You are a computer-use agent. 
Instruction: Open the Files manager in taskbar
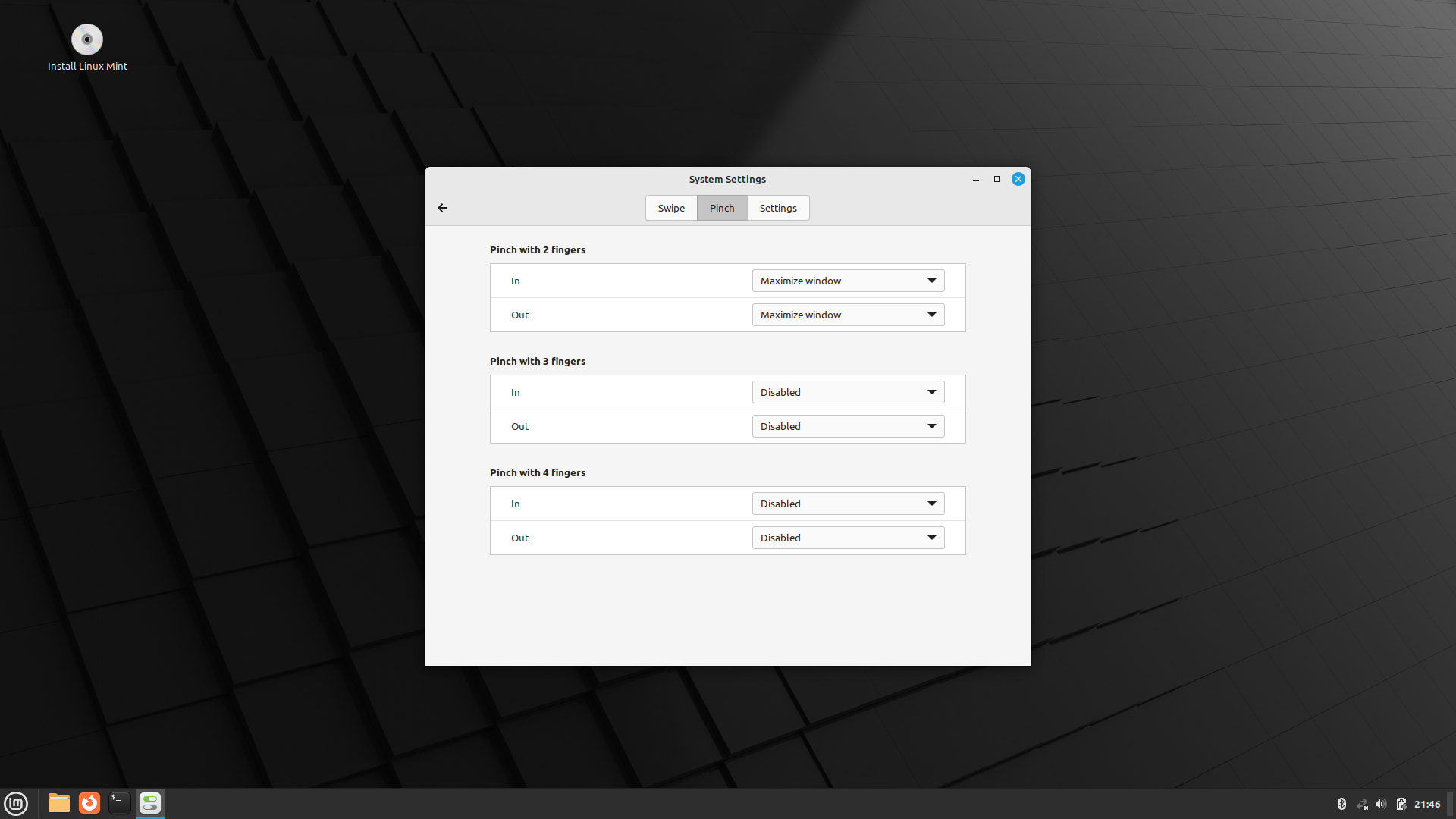click(x=59, y=803)
